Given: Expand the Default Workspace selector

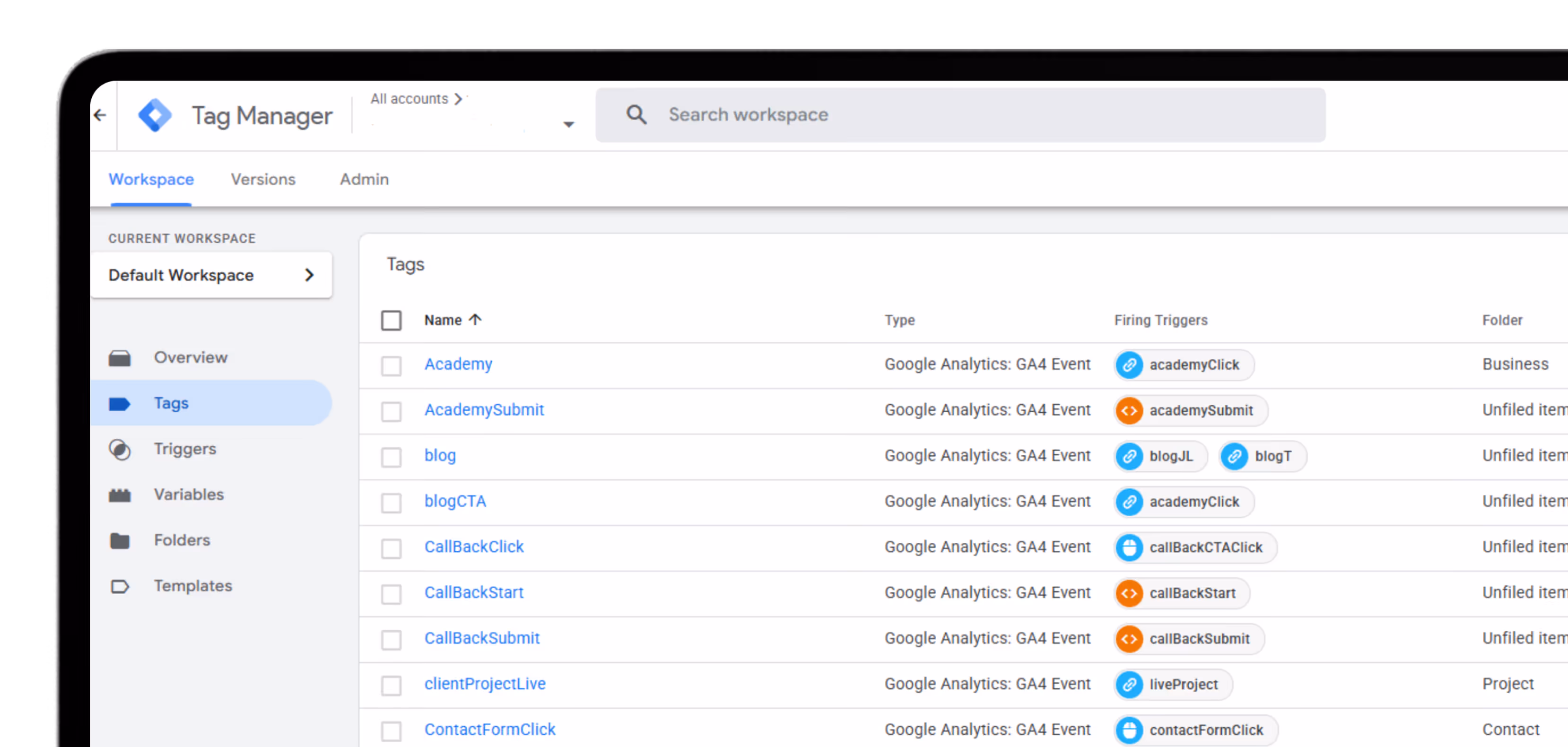Looking at the screenshot, I should point(210,275).
